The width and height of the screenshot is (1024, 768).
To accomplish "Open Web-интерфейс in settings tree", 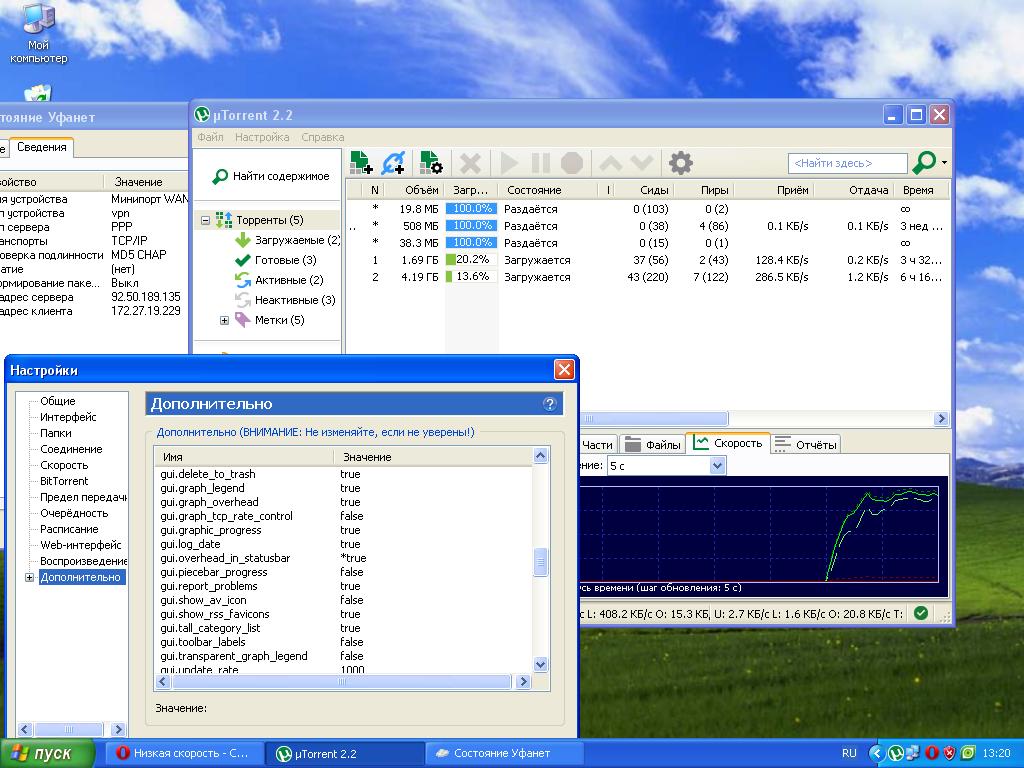I will (x=80, y=545).
